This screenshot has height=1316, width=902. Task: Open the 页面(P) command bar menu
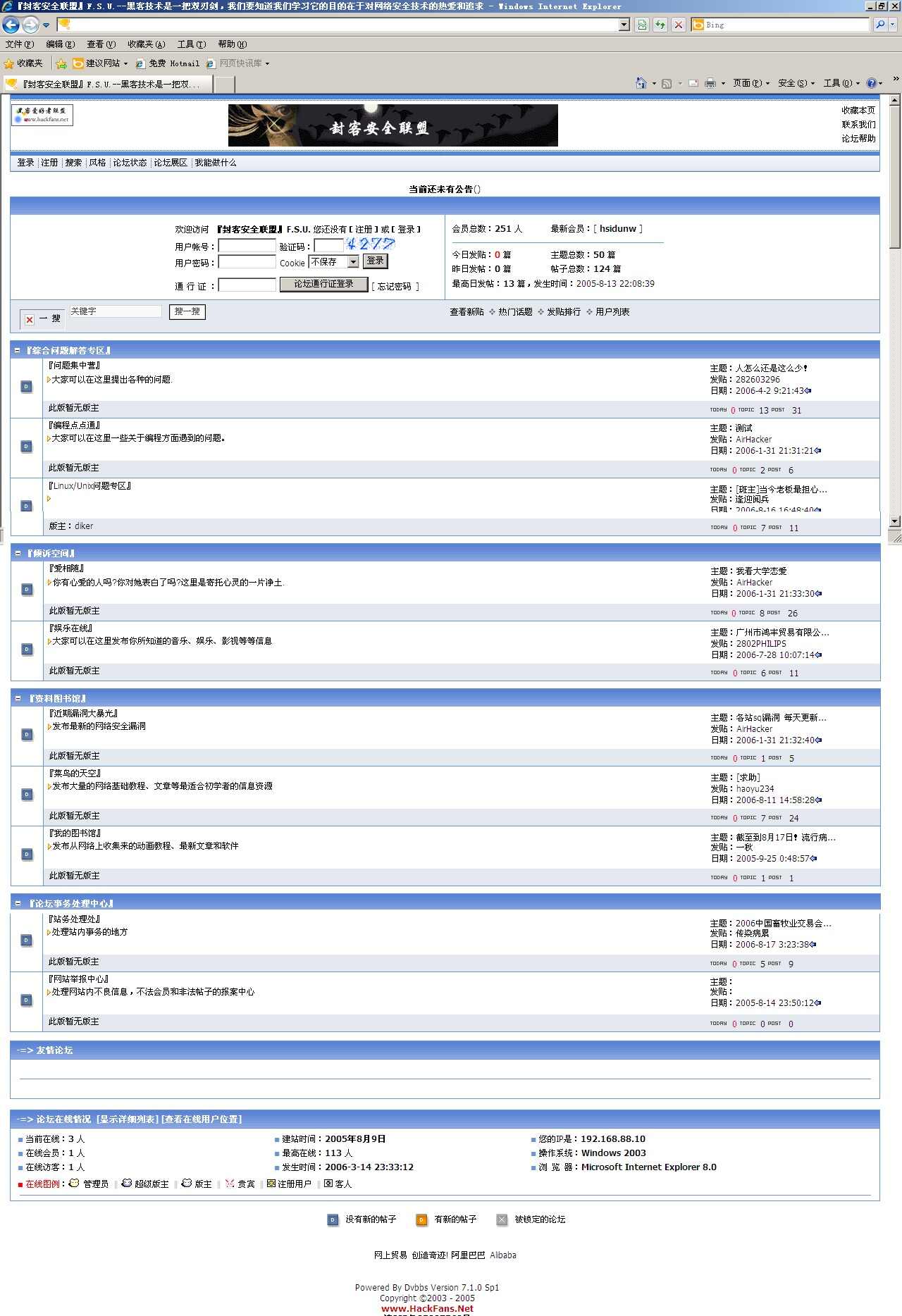(x=750, y=83)
